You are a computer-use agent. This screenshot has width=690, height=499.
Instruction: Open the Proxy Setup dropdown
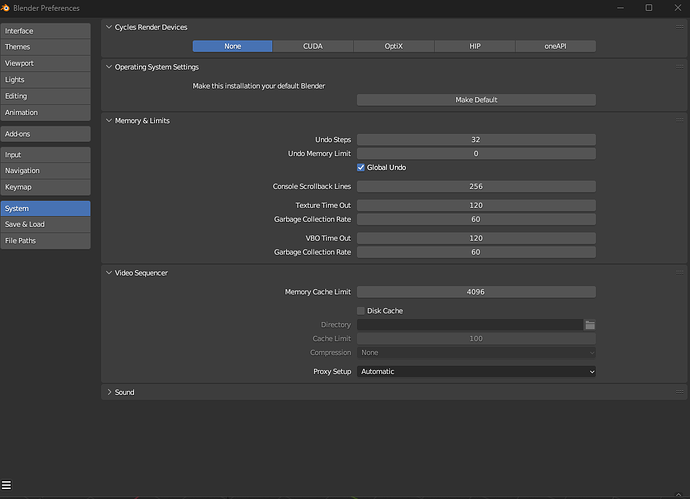coord(476,372)
